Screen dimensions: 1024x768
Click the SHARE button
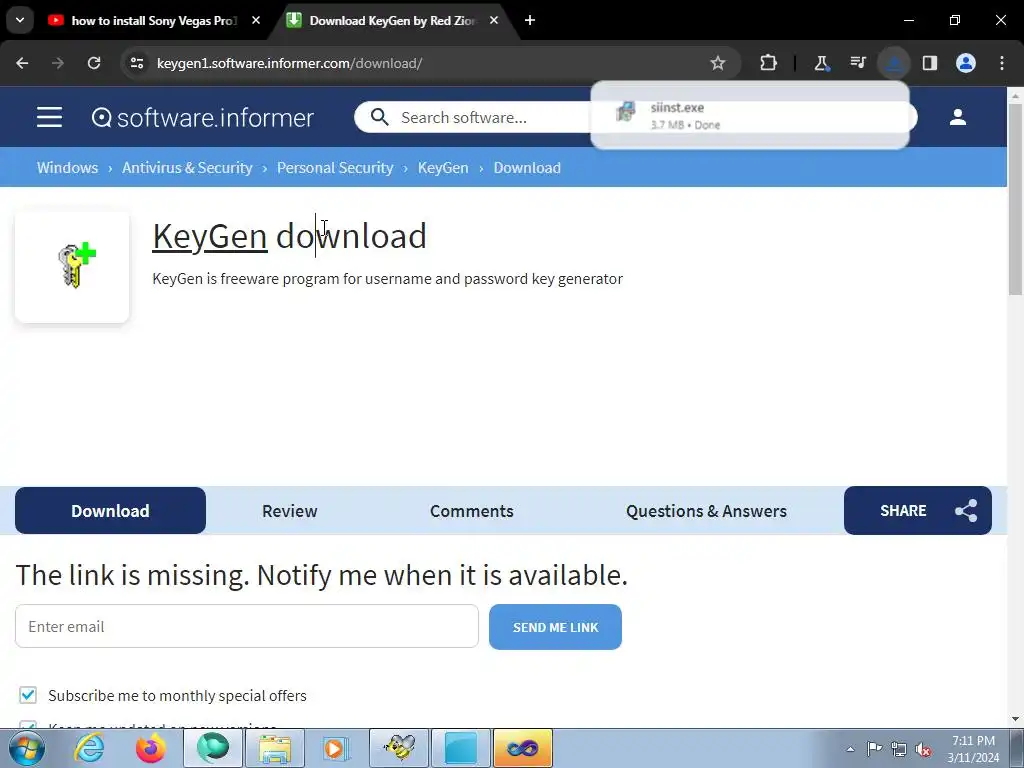918,511
